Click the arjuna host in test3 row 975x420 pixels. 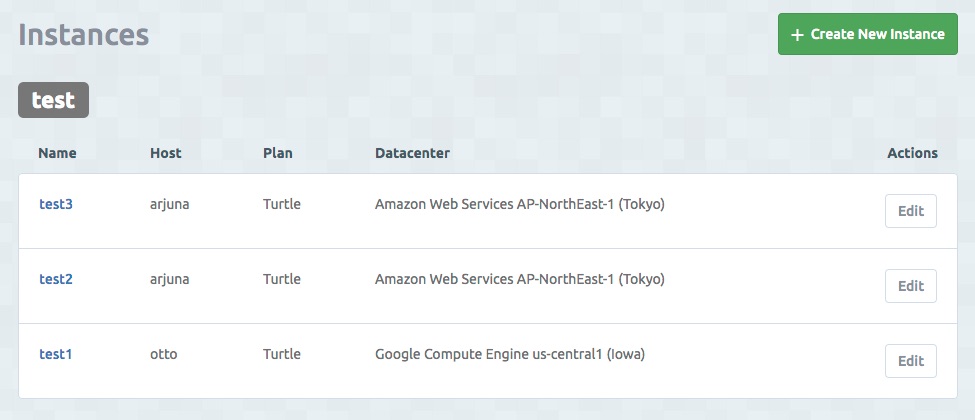(x=170, y=204)
